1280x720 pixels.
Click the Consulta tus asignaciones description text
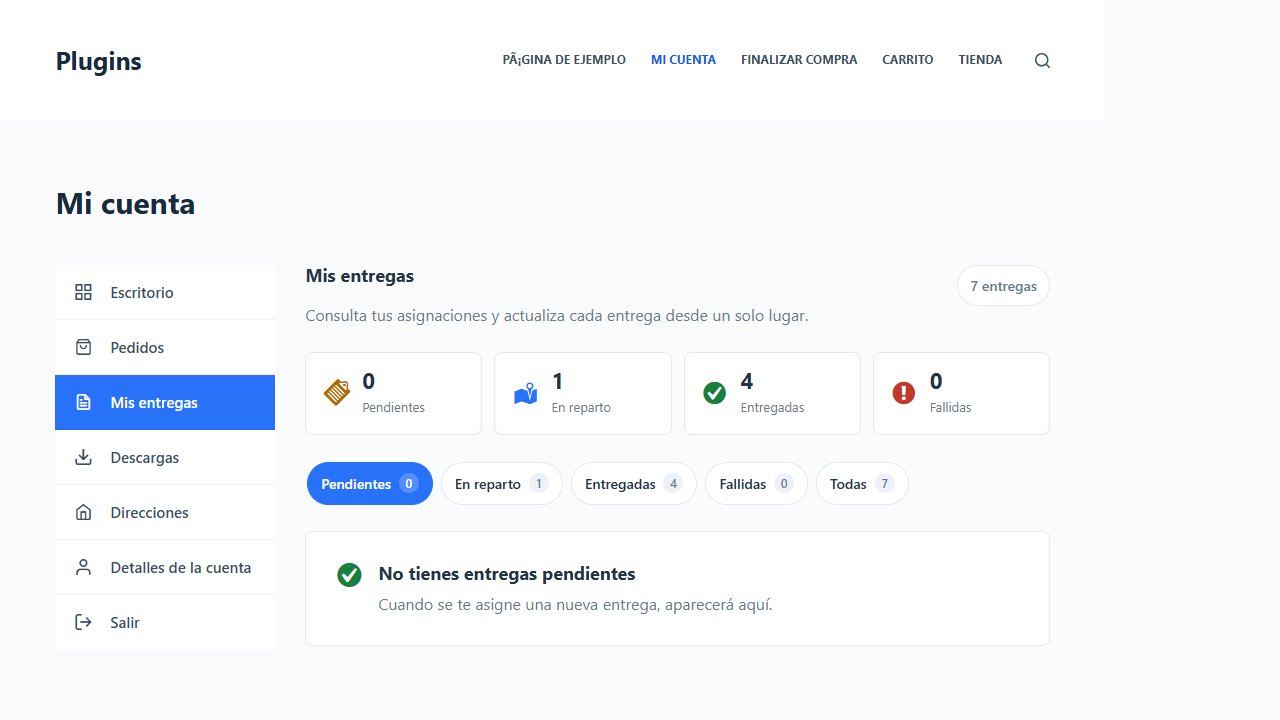pyautogui.click(x=557, y=316)
